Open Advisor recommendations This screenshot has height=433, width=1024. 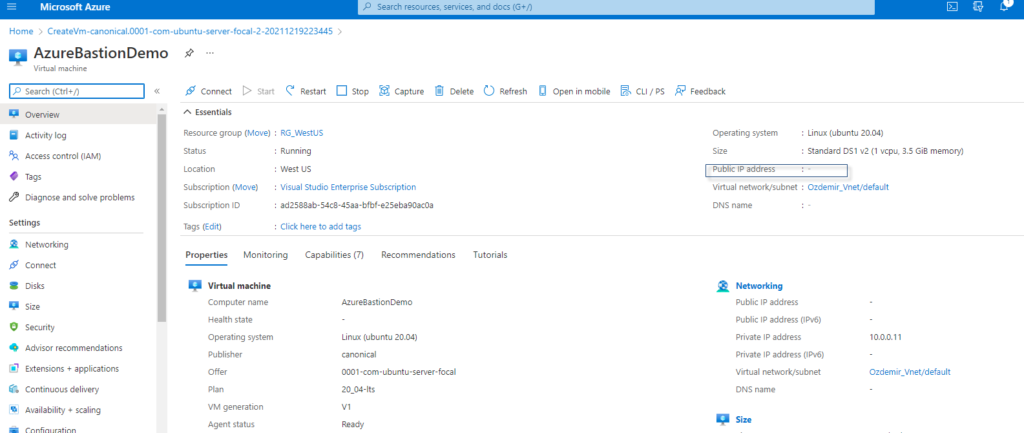point(73,348)
